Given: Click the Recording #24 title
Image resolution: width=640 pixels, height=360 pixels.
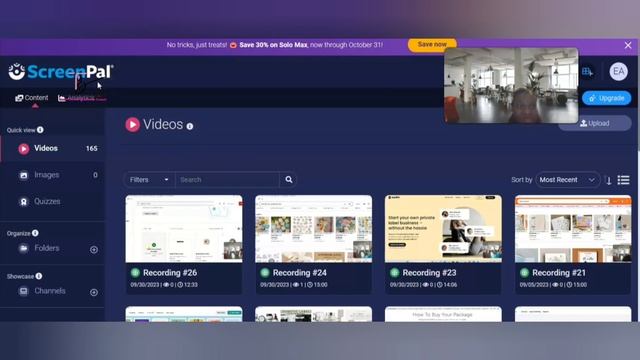Looking at the screenshot, I should click(300, 273).
